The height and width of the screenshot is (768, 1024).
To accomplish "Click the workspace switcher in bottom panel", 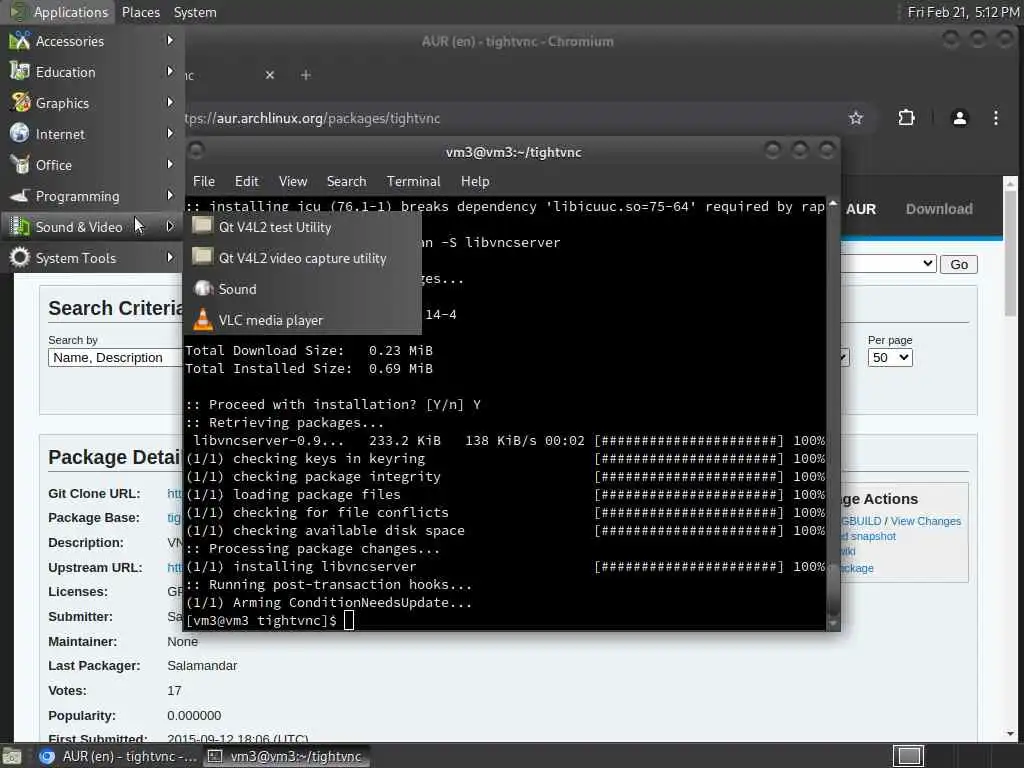I will click(x=908, y=756).
